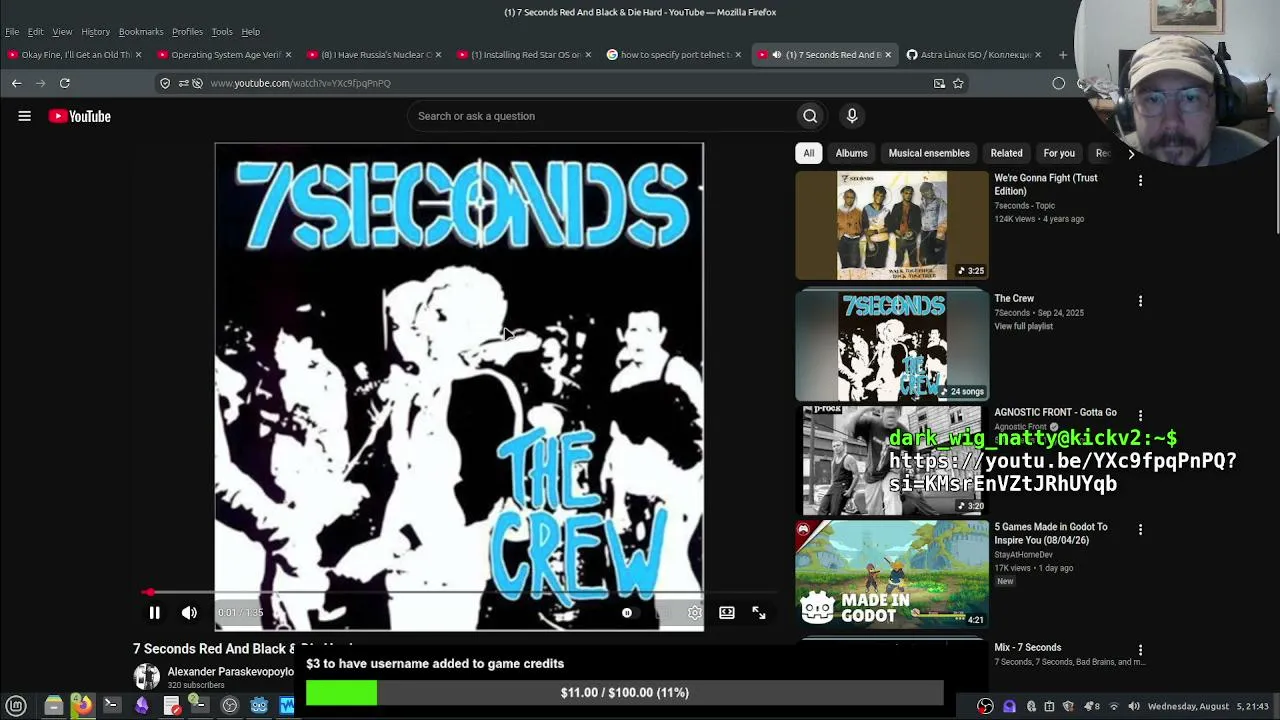The width and height of the screenshot is (1280, 720).
Task: Open the terminal taskbar icon
Action: click(111, 706)
